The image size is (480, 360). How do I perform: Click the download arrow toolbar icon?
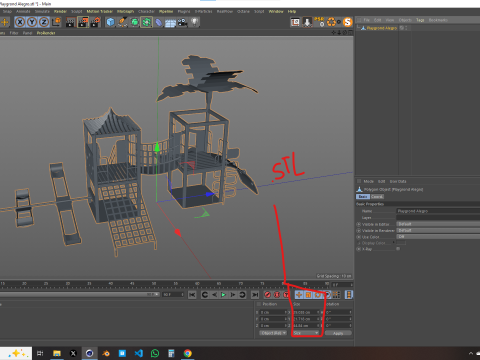pyautogui.click(x=307, y=22)
